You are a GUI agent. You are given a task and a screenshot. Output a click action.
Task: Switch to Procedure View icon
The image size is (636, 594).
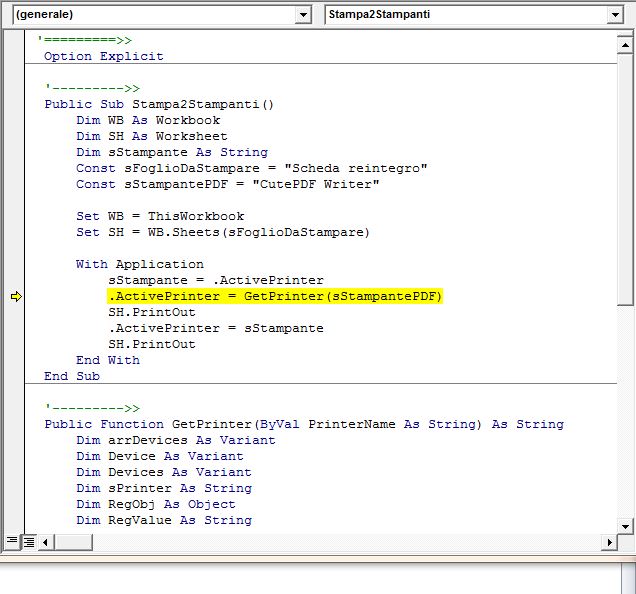pos(12,541)
